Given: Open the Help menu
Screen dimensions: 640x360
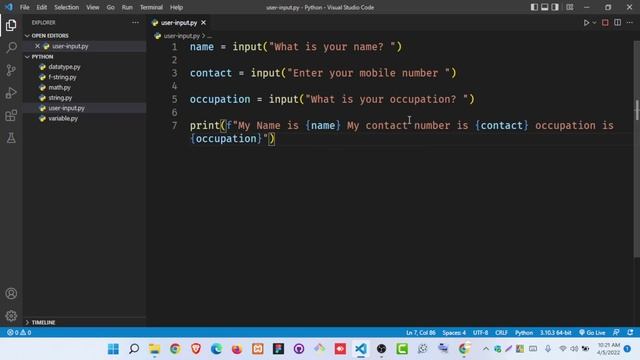Looking at the screenshot, I should [176, 7].
